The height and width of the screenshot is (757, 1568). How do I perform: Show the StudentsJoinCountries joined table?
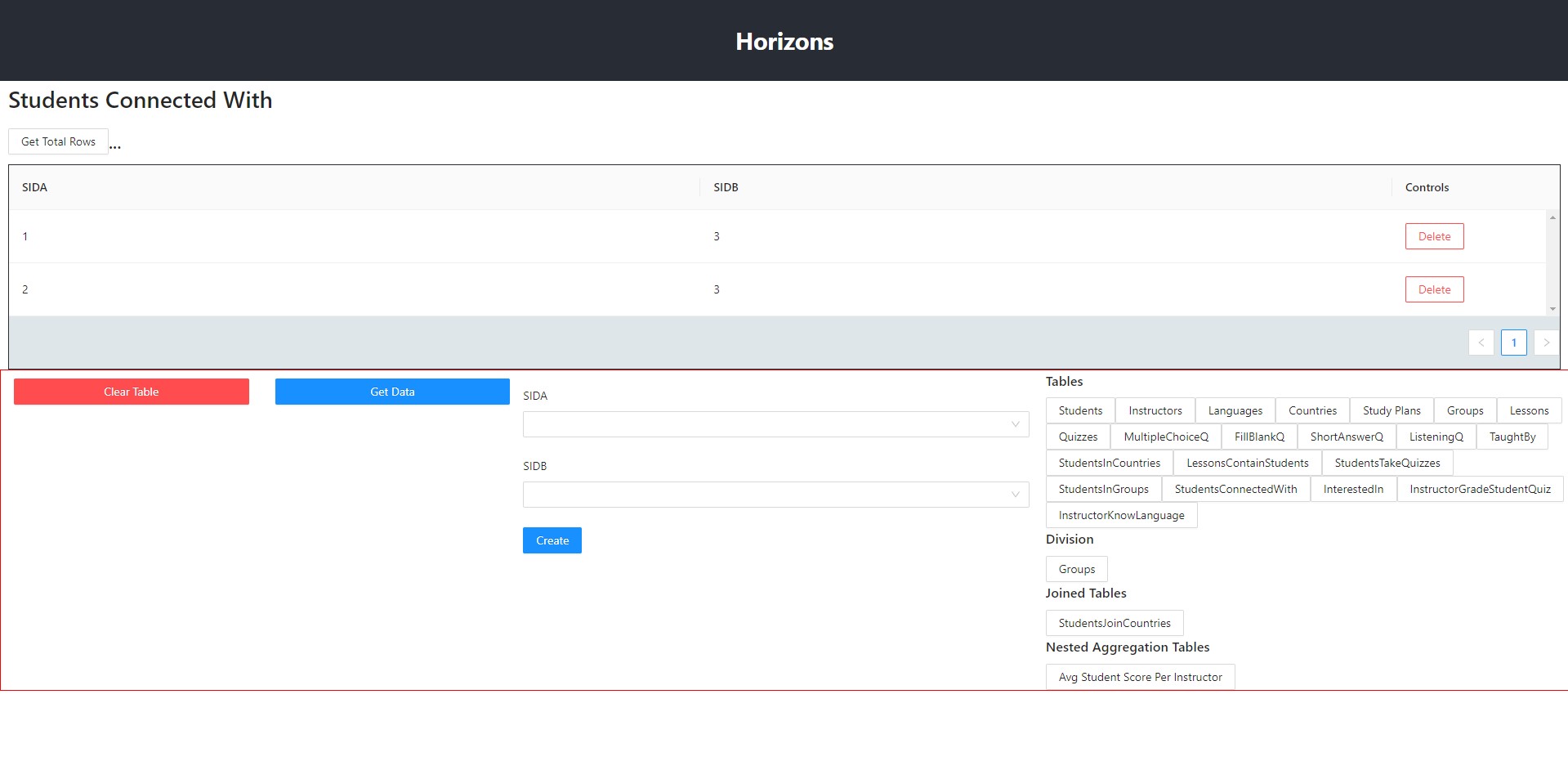click(1114, 623)
